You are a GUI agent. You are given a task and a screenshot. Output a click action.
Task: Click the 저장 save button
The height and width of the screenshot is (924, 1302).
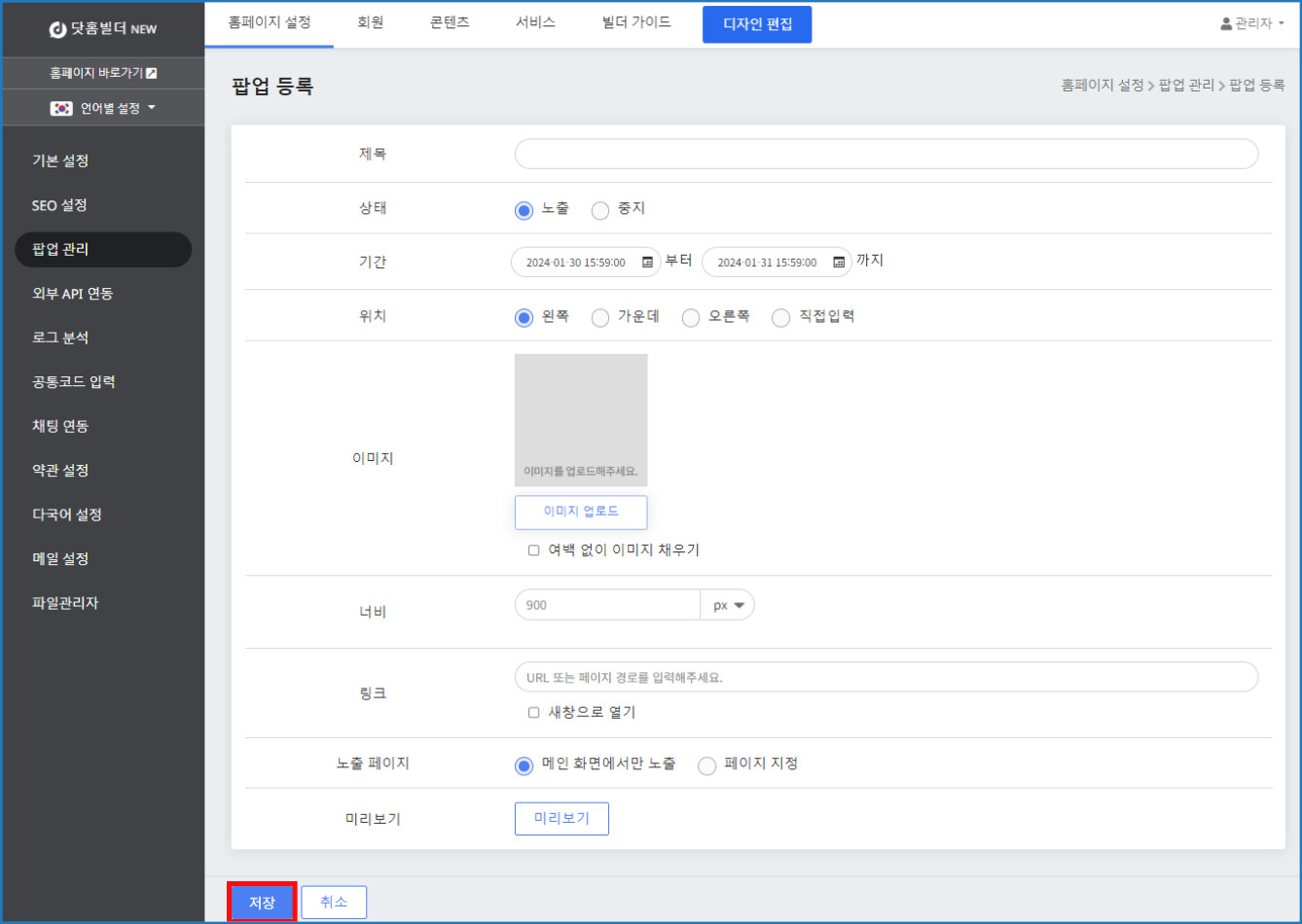point(262,903)
